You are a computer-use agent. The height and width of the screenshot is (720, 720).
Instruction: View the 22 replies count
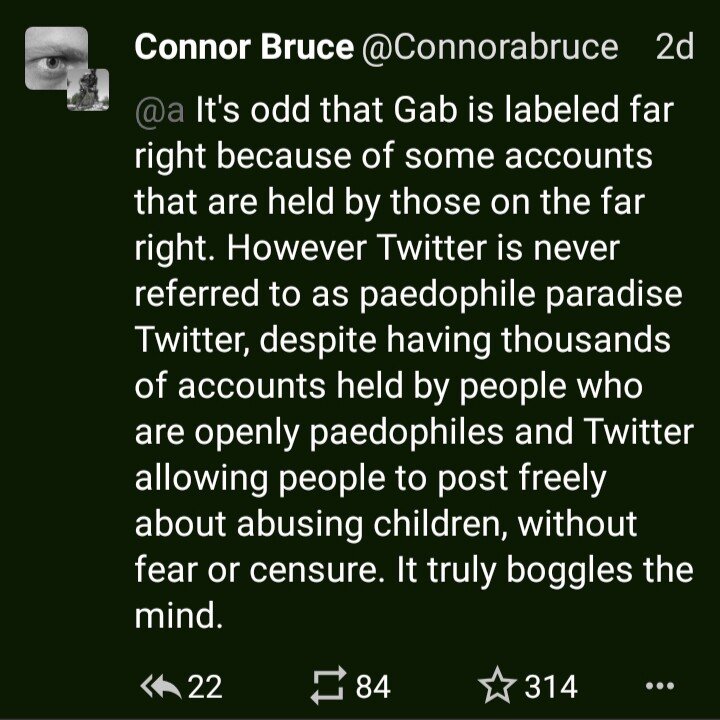(205, 686)
